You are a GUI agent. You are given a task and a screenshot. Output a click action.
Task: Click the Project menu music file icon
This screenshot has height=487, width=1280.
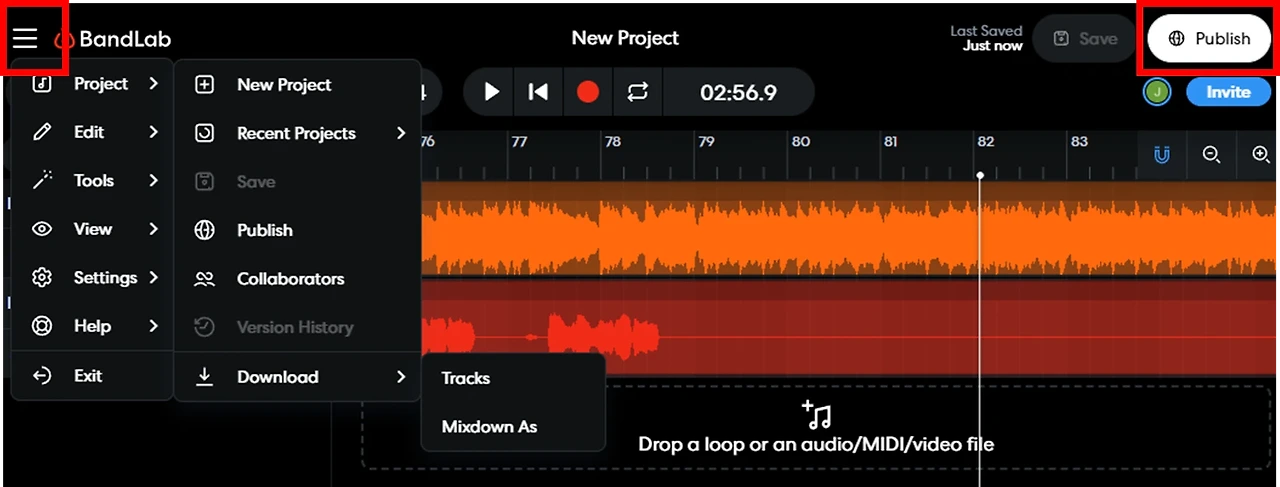(x=42, y=84)
